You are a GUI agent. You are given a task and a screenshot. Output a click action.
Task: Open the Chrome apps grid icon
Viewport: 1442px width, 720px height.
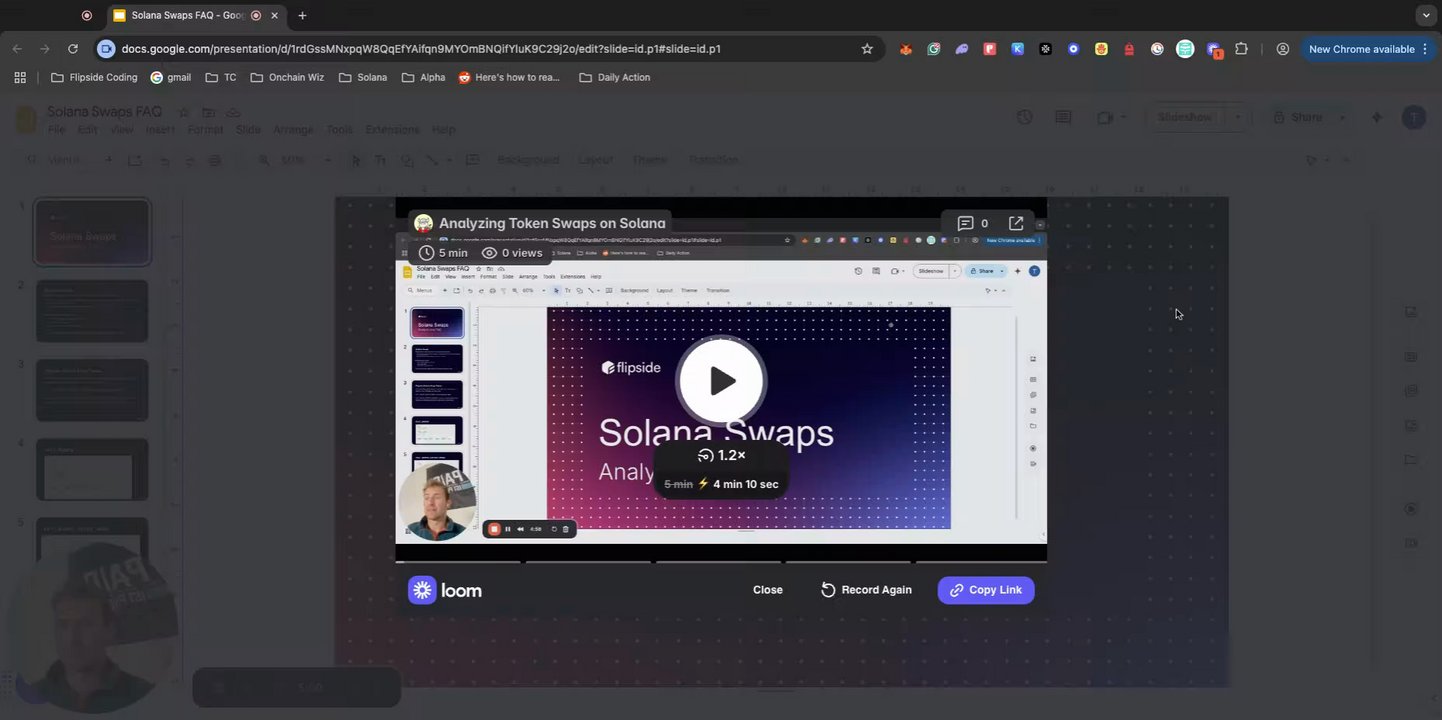click(20, 77)
